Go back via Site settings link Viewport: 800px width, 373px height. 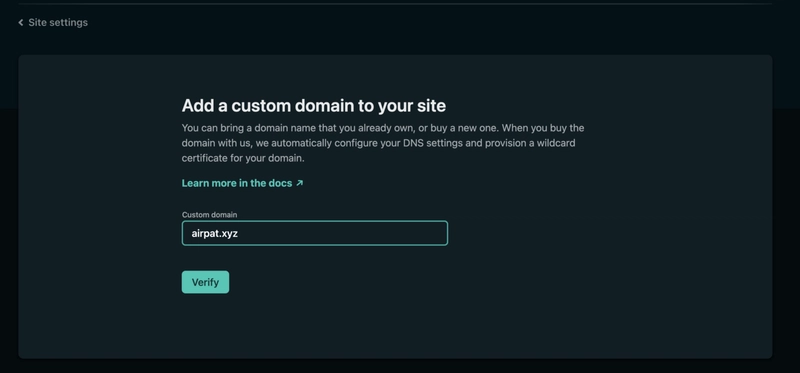click(x=53, y=22)
